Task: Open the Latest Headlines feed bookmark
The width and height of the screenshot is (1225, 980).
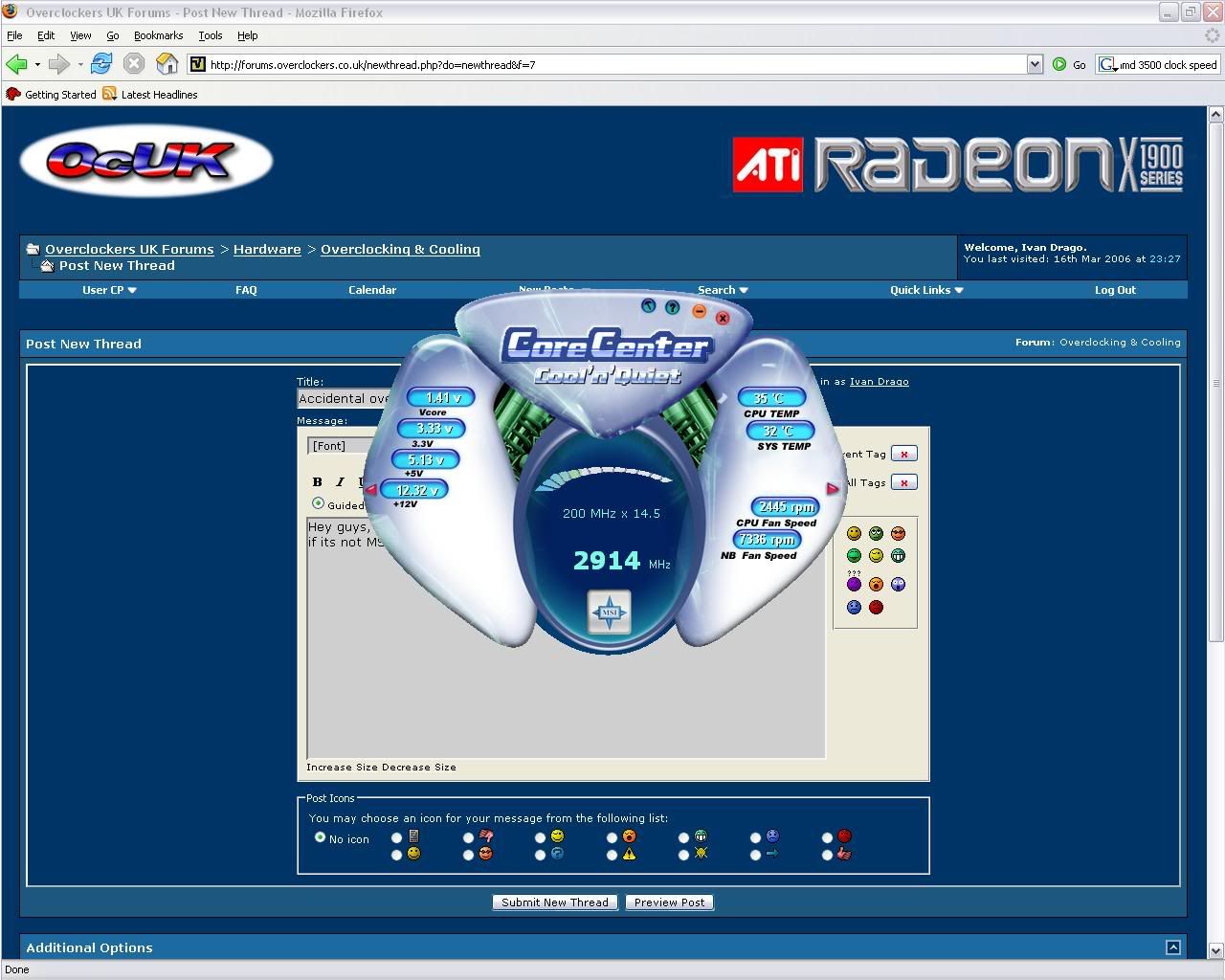Action: [x=150, y=94]
